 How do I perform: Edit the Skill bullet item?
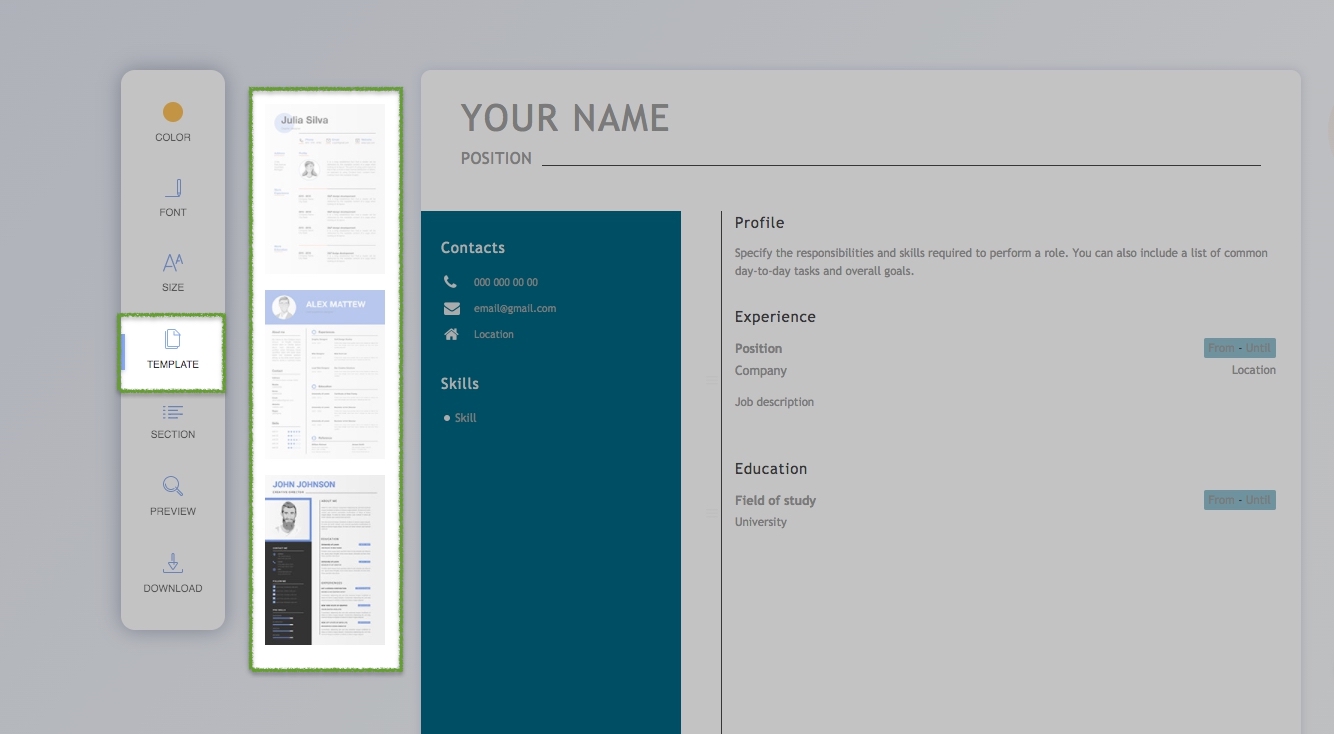tap(465, 418)
